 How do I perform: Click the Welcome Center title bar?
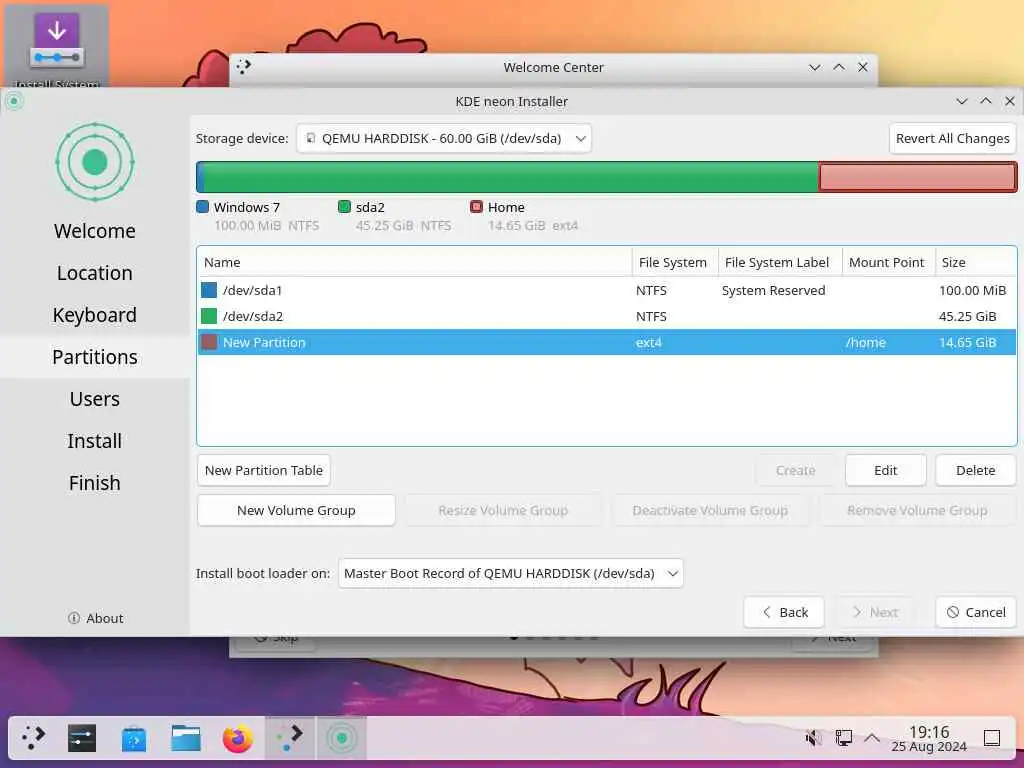point(553,67)
